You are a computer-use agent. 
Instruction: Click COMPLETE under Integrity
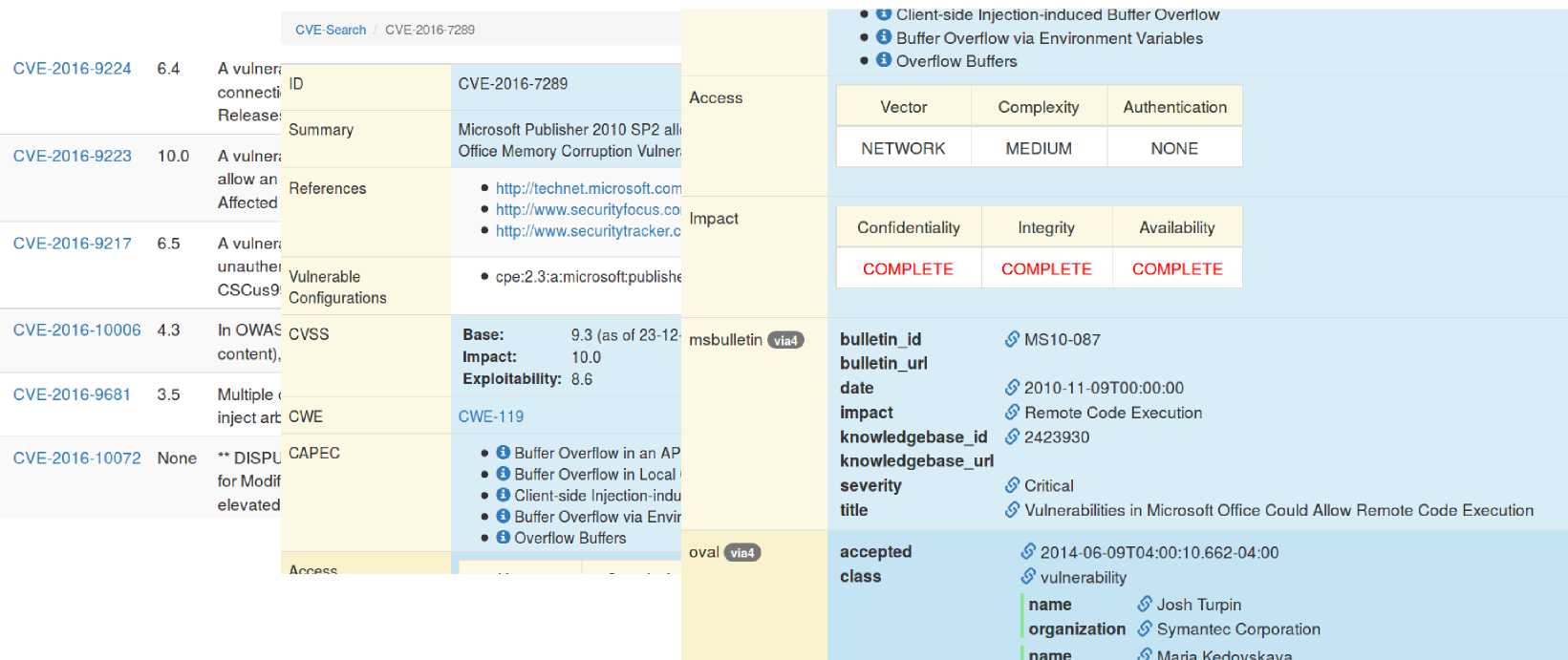(x=1046, y=268)
